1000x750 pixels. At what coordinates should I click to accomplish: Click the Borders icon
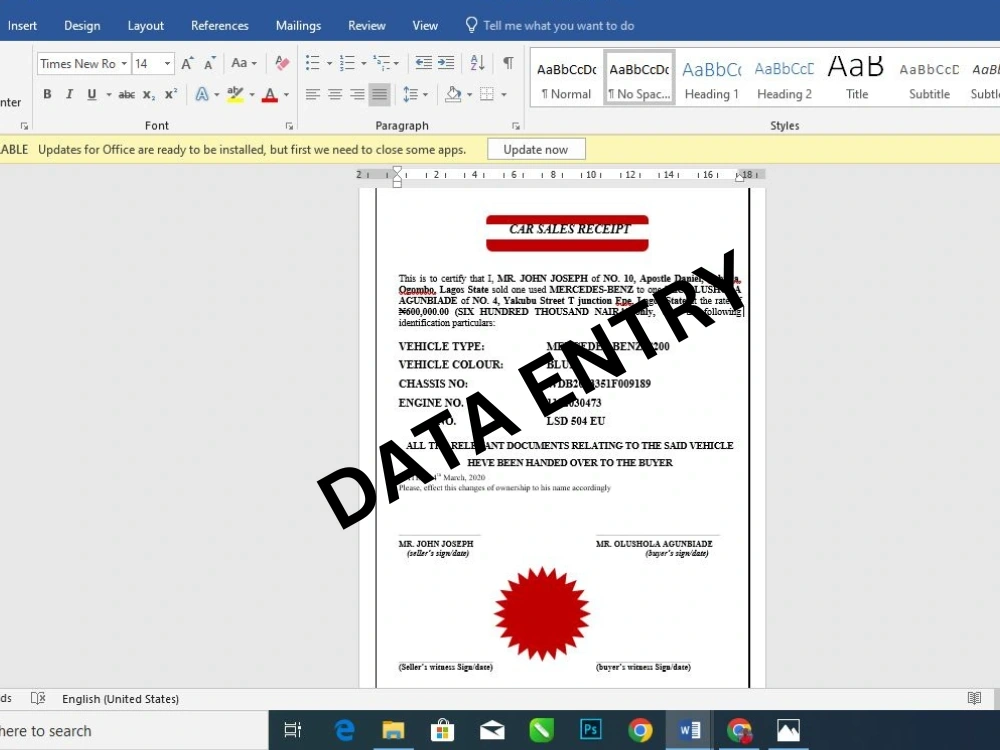(x=487, y=94)
